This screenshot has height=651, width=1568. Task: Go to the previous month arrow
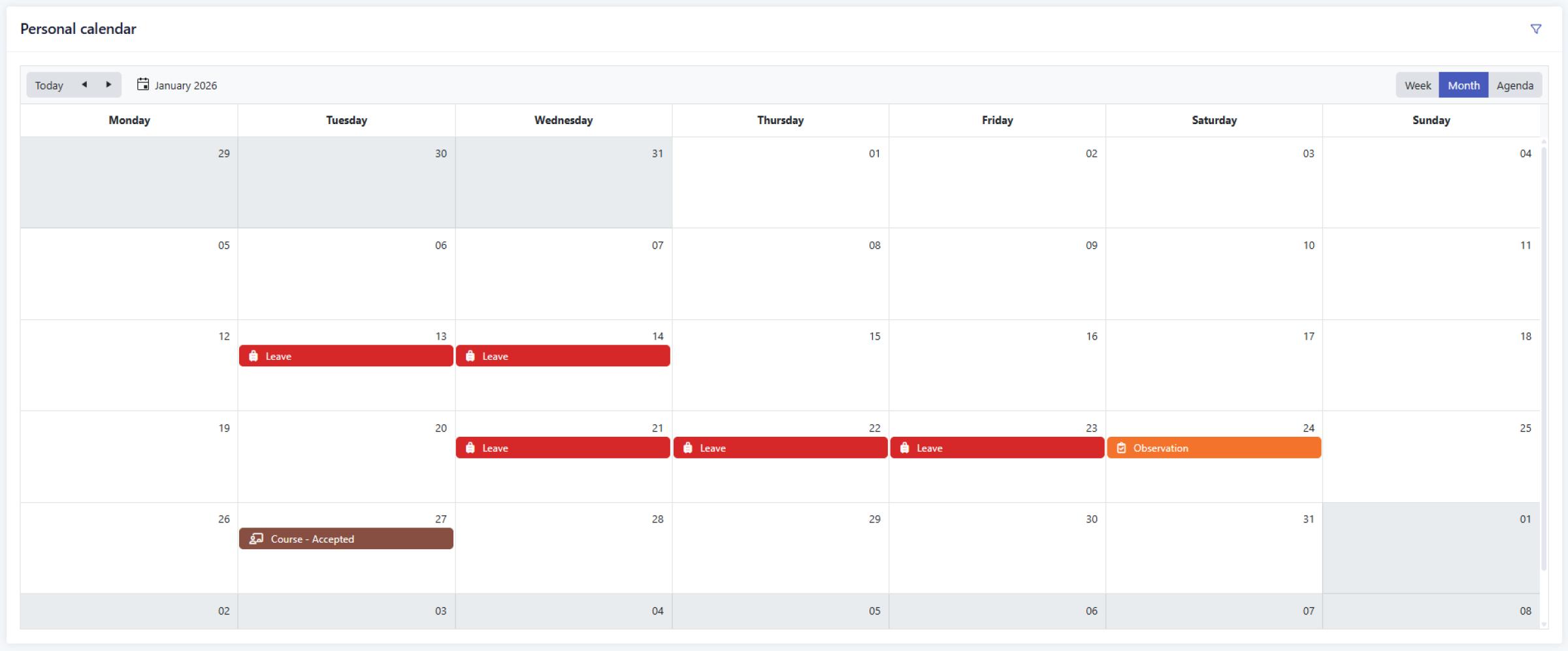pyautogui.click(x=84, y=85)
